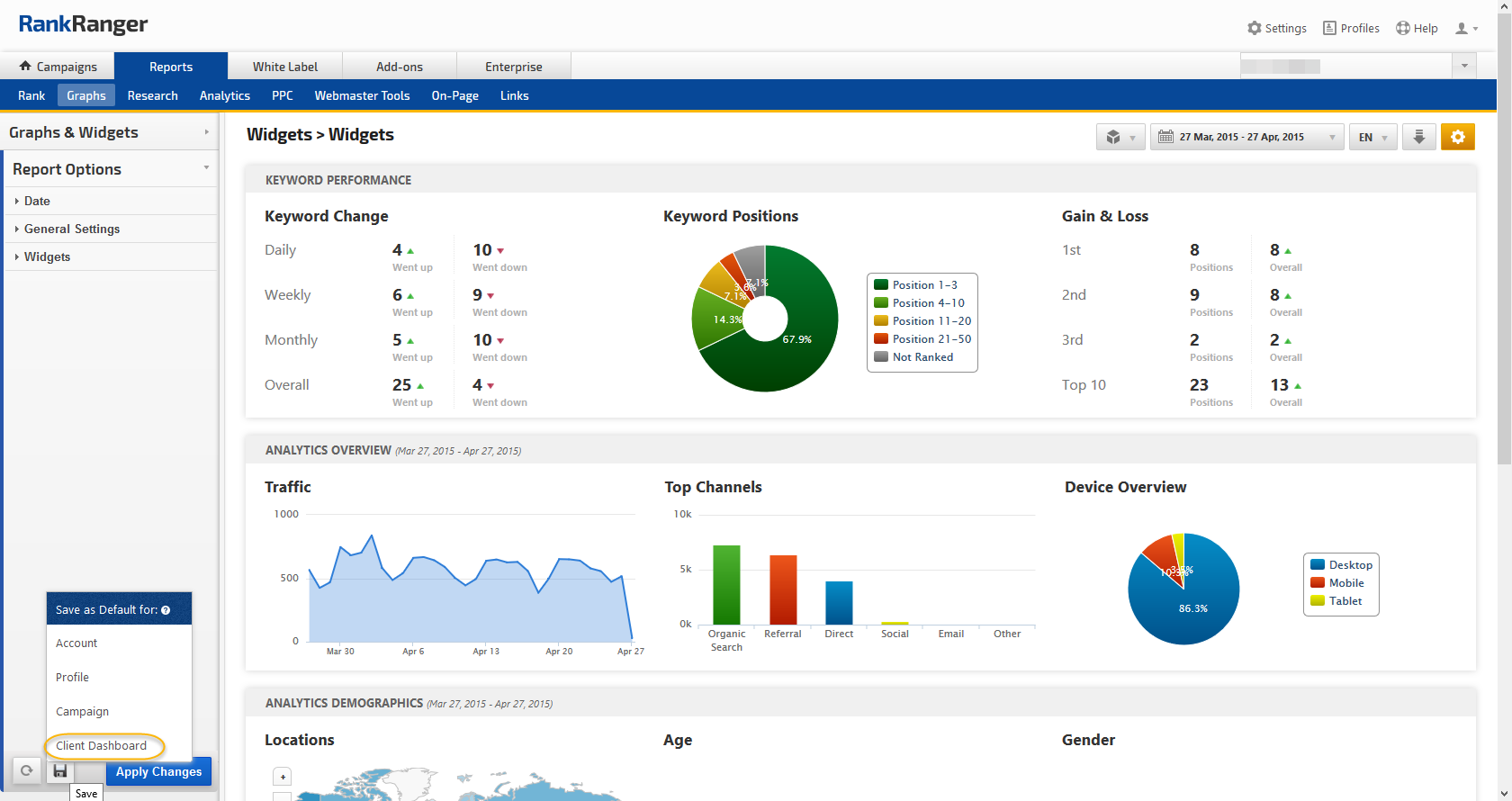The height and width of the screenshot is (801, 1512).
Task: Open the cube widget selector dropdown
Action: tap(1120, 137)
